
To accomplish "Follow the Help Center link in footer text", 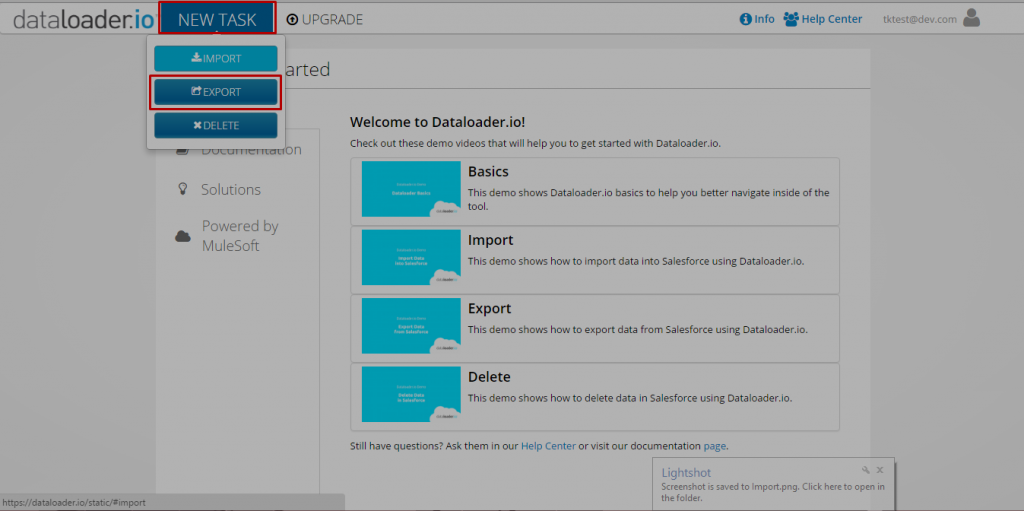I will click(x=548, y=446).
